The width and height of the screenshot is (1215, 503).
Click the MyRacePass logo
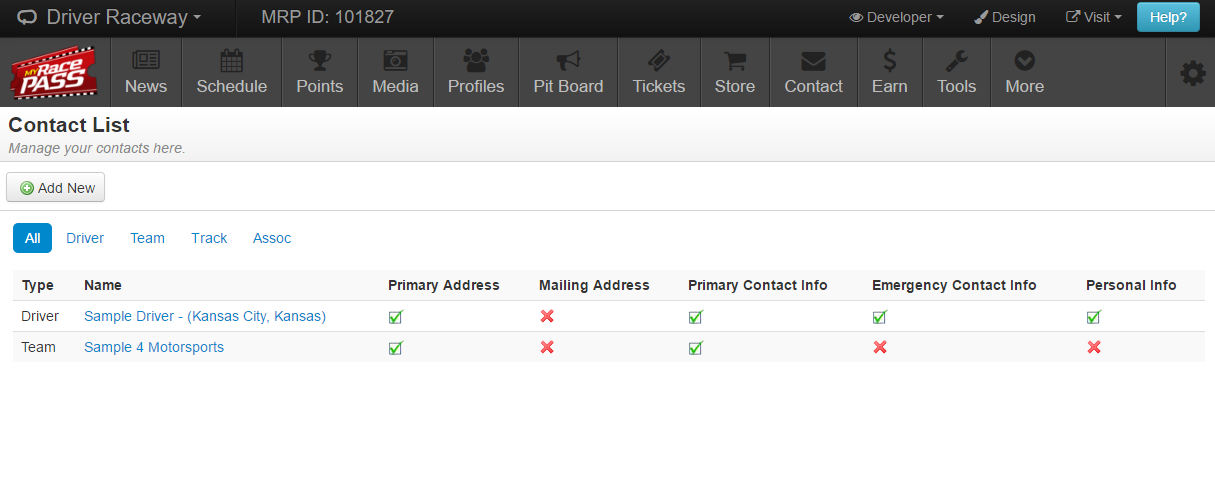point(54,73)
